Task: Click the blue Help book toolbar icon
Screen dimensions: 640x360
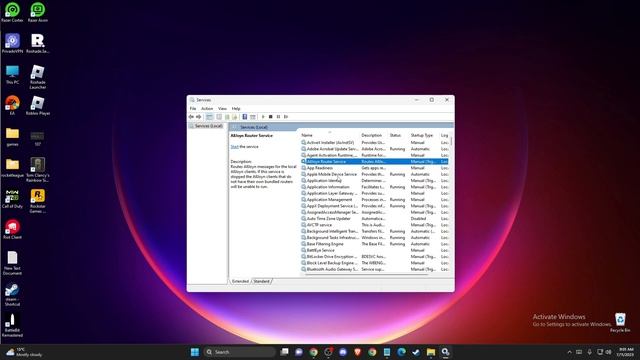Action: (244, 117)
